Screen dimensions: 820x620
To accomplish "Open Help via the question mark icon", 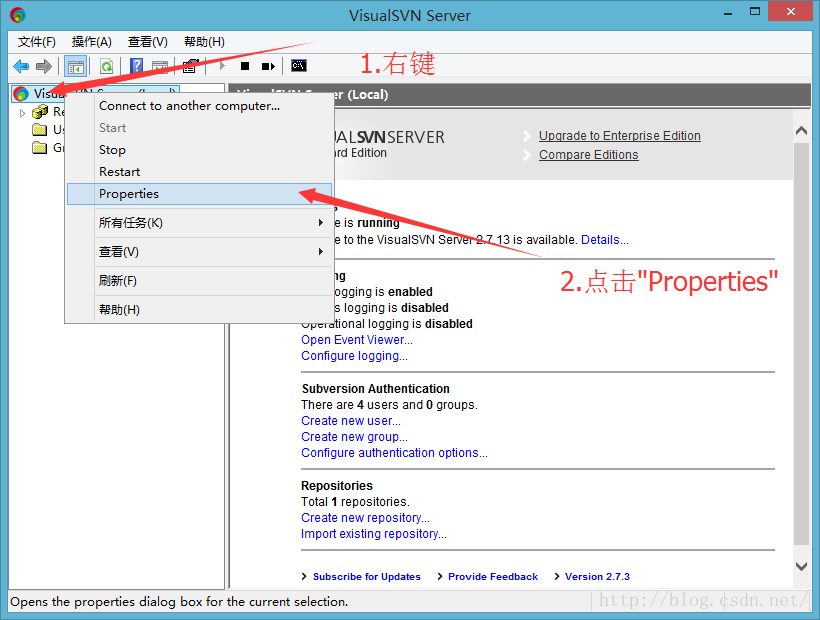I will pos(136,66).
